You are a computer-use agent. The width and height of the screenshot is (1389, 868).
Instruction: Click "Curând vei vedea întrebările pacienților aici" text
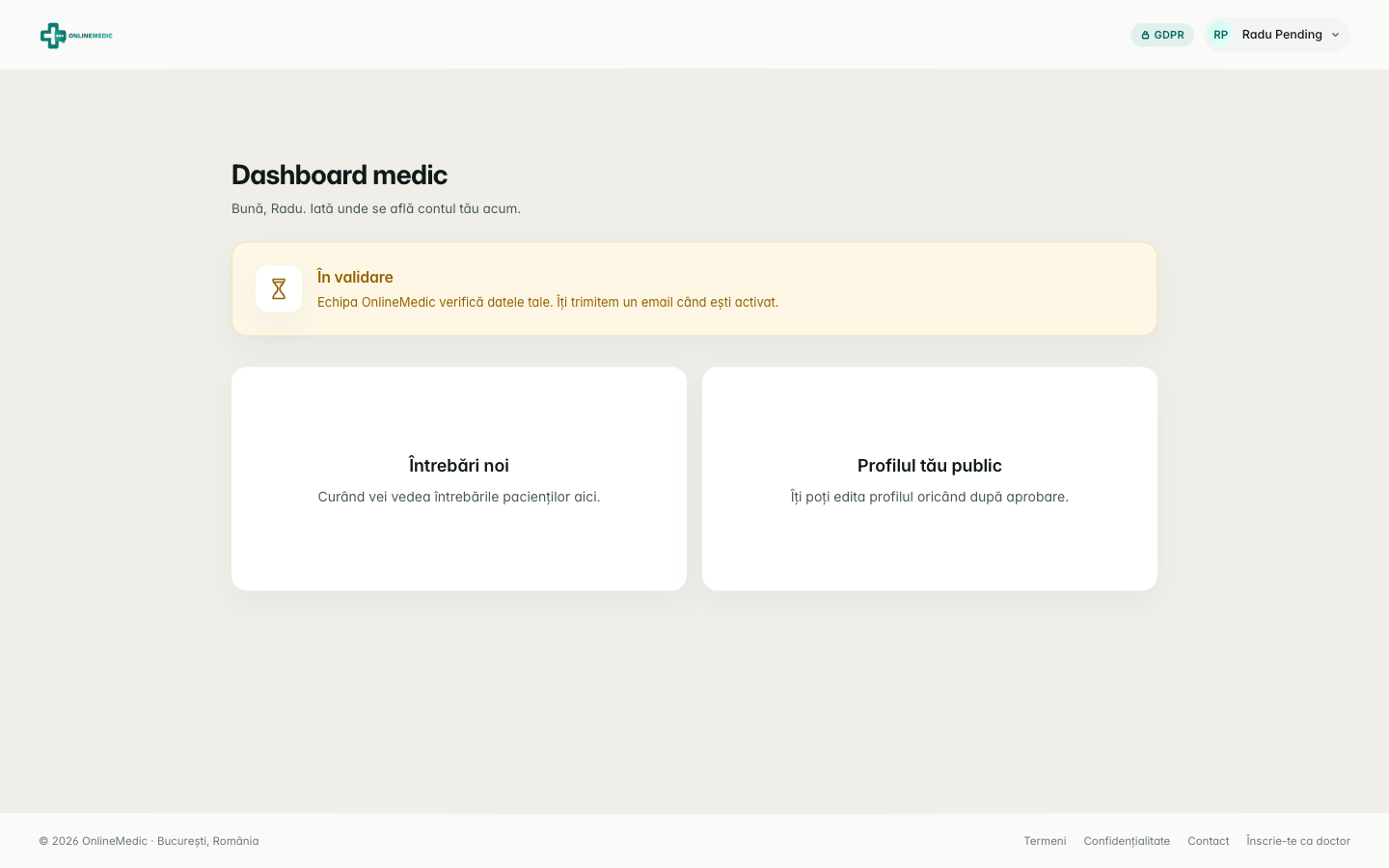(x=459, y=497)
